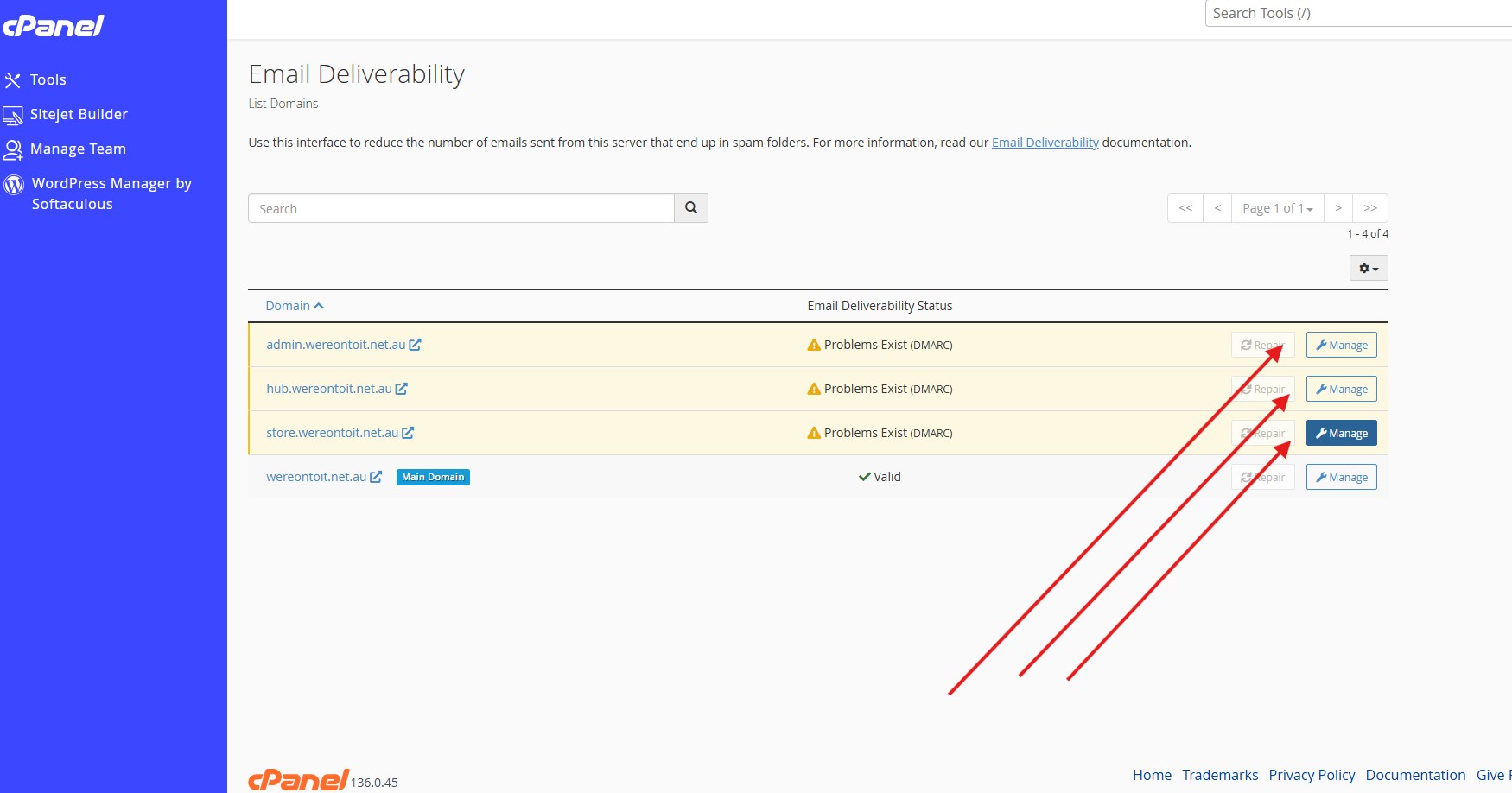Click Repair for hub.wereontoit.net.au
This screenshot has height=793, width=1512.
[1262, 389]
